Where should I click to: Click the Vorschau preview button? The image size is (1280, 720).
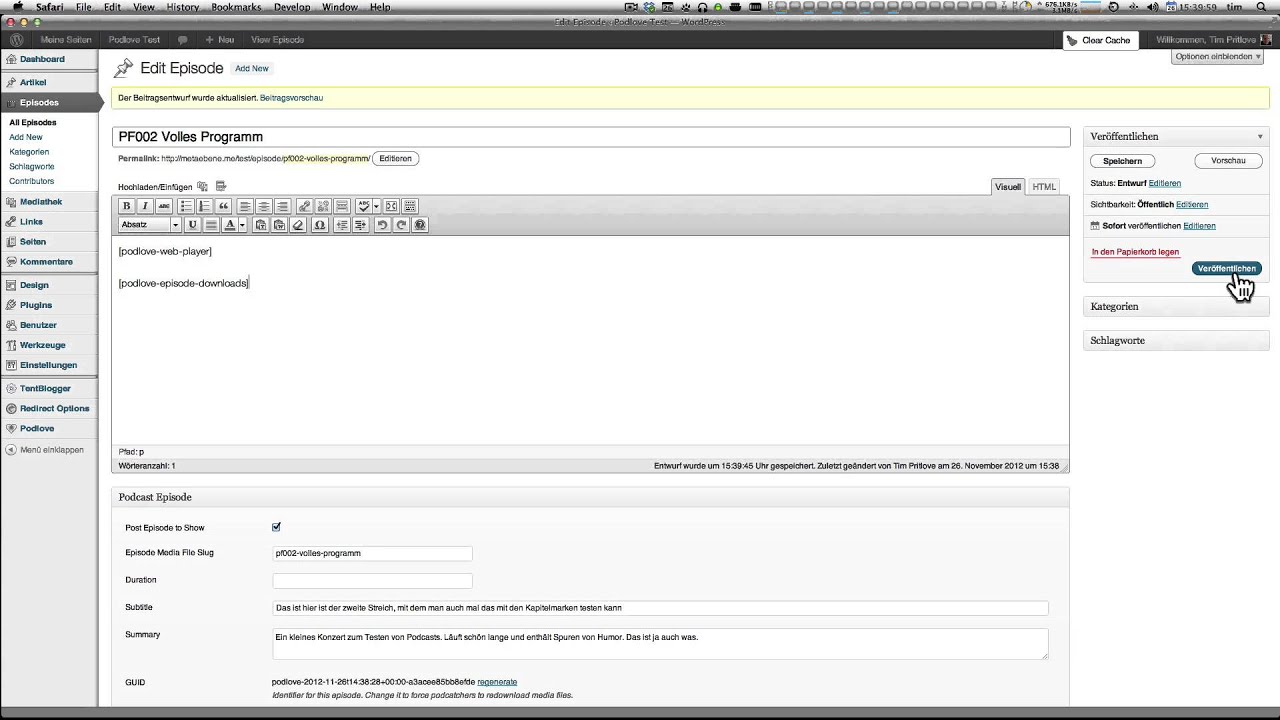(x=1228, y=161)
